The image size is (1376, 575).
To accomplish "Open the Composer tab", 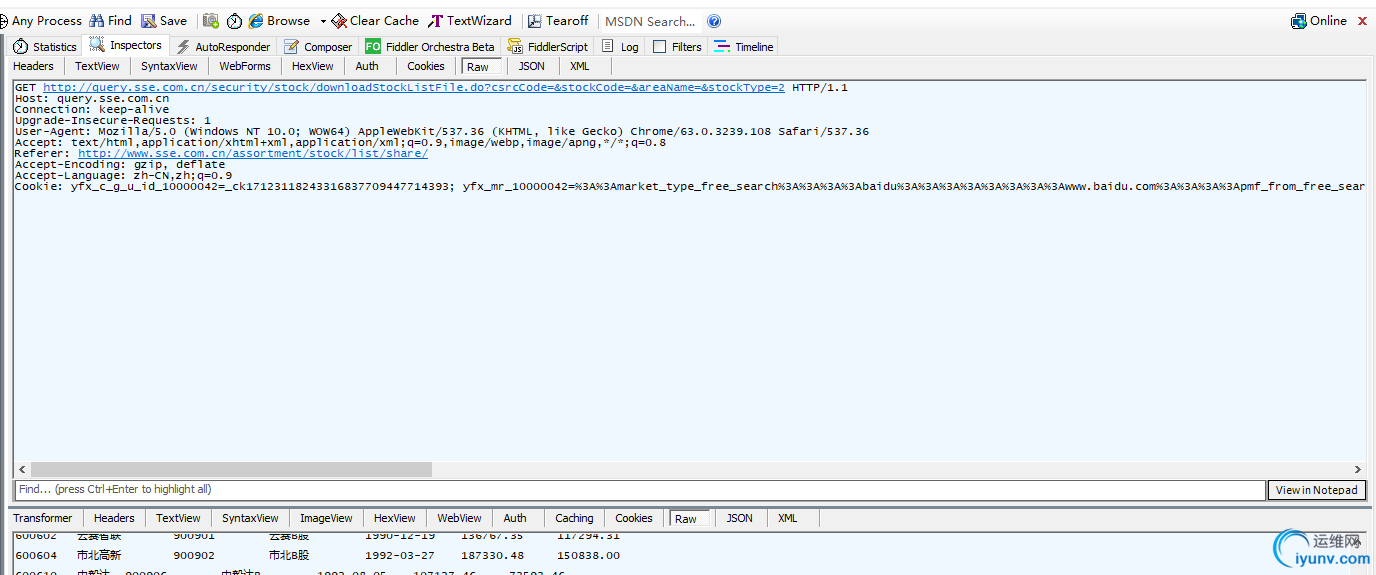I will (318, 46).
